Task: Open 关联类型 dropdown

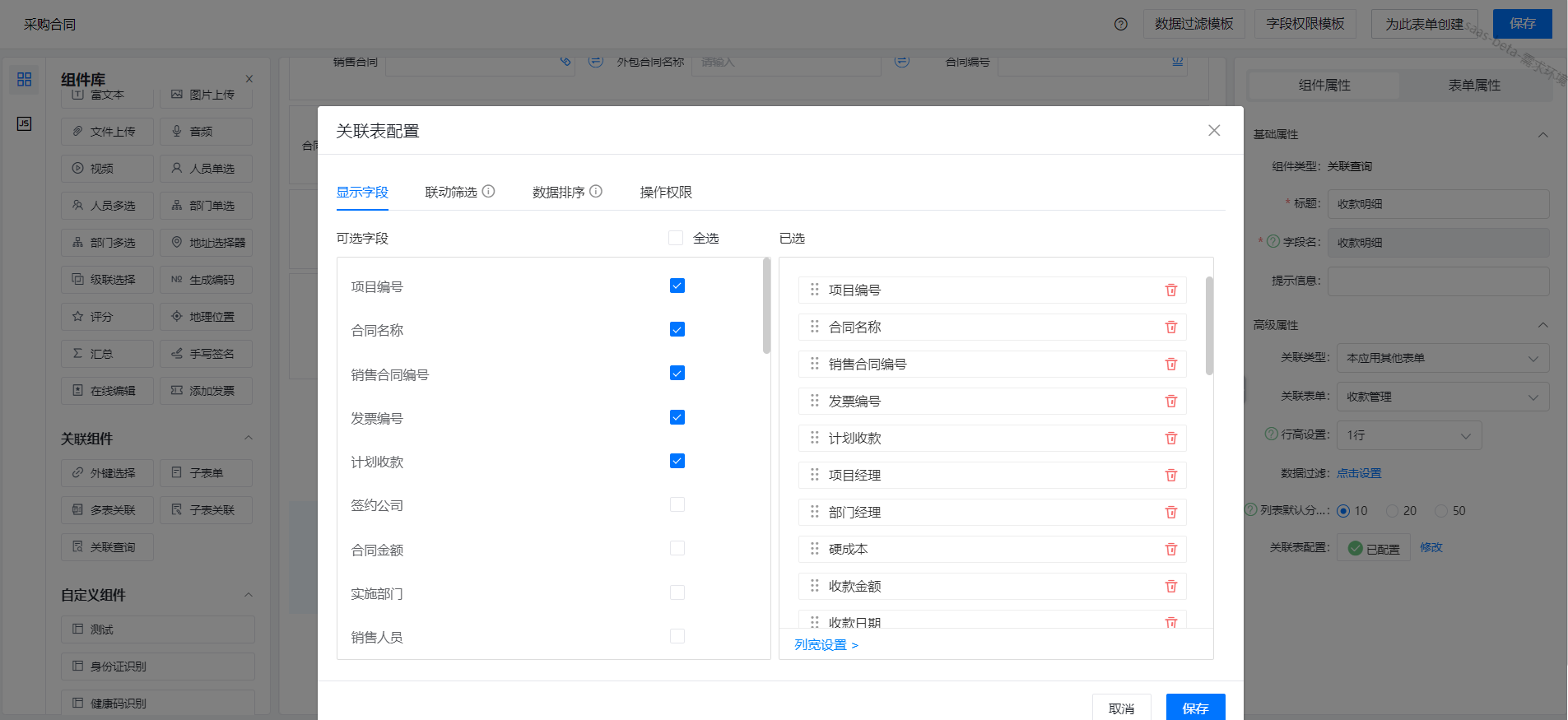Action: 1442,358
